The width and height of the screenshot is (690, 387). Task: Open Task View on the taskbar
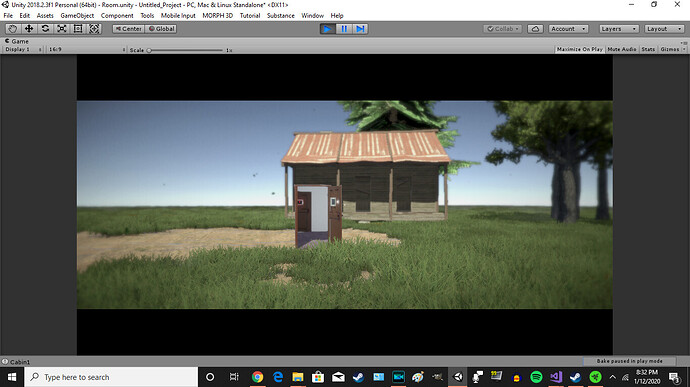tap(234, 377)
